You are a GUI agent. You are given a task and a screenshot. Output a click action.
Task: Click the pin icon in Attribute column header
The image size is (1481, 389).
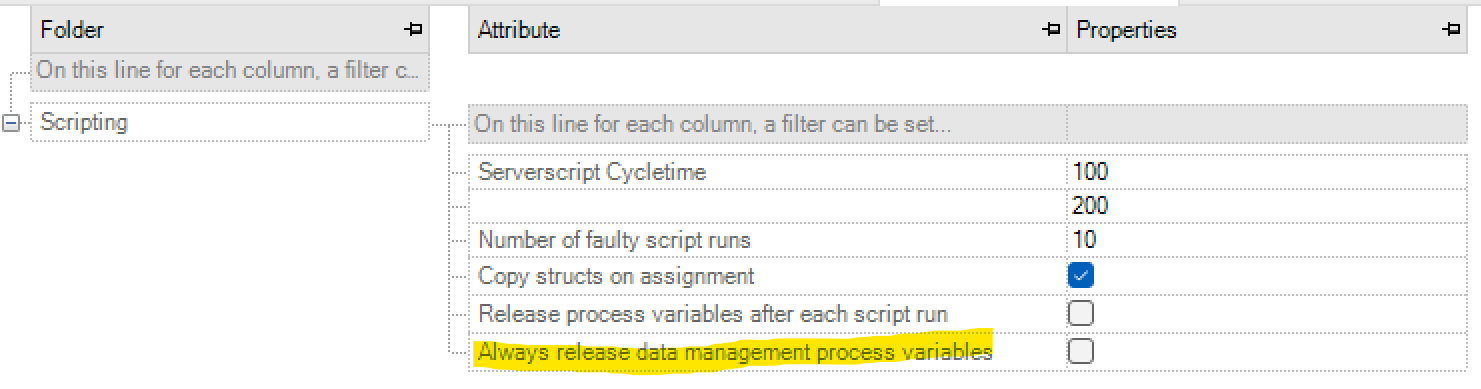[1050, 31]
